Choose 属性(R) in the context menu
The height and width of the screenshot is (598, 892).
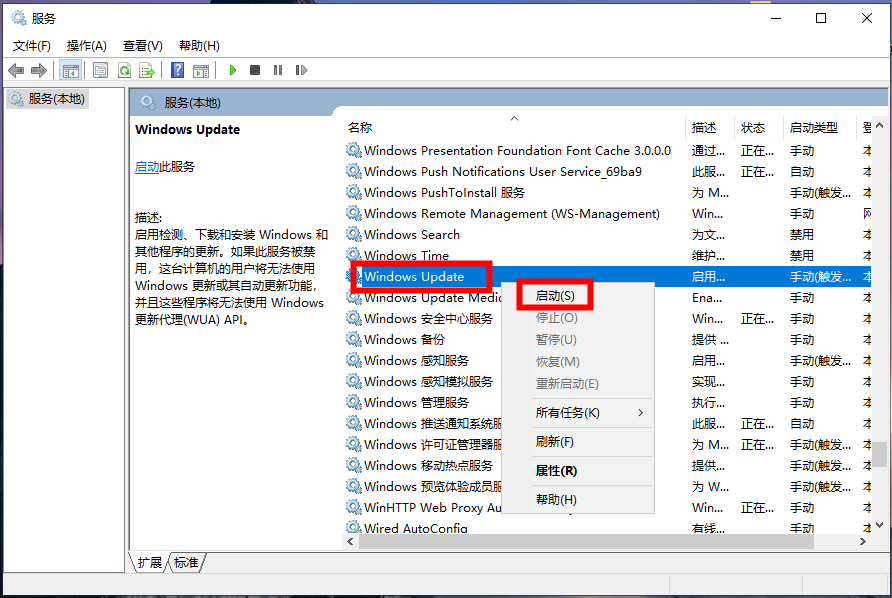point(556,471)
